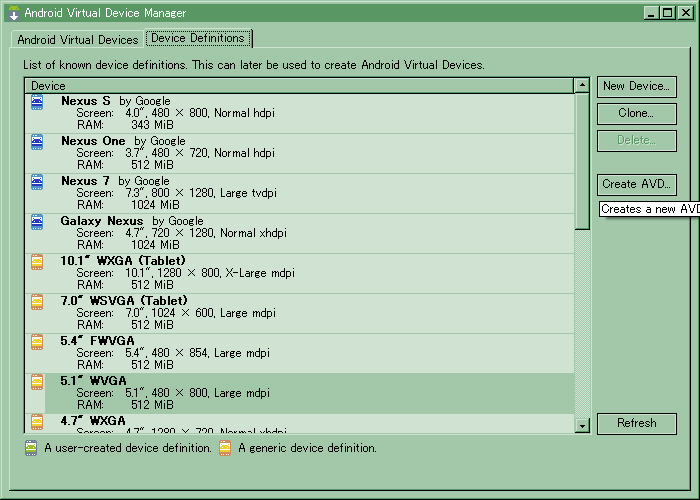Click the 4.7" WXGA device icon
Viewport: 700px width, 500px height.
(x=37, y=422)
